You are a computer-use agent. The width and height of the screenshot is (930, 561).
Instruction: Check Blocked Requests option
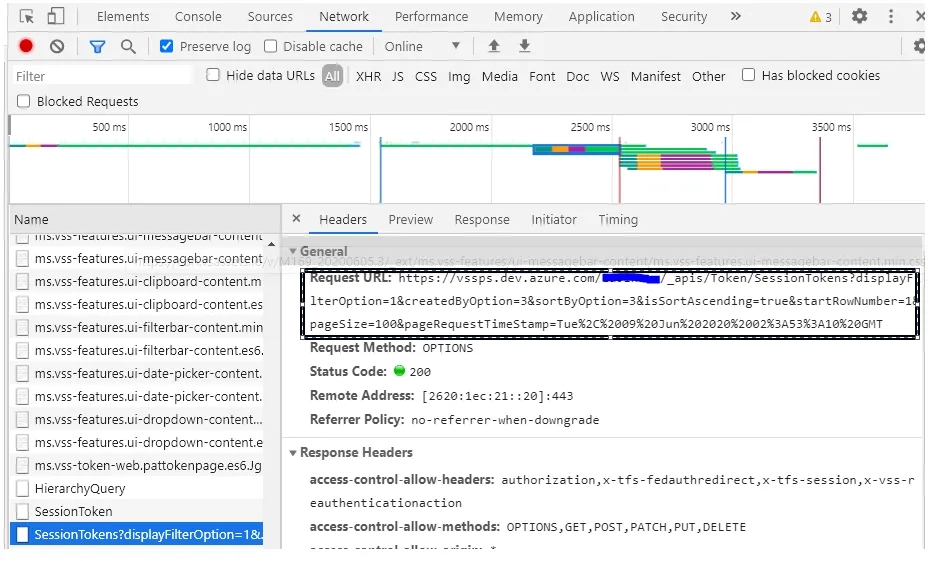[x=24, y=101]
